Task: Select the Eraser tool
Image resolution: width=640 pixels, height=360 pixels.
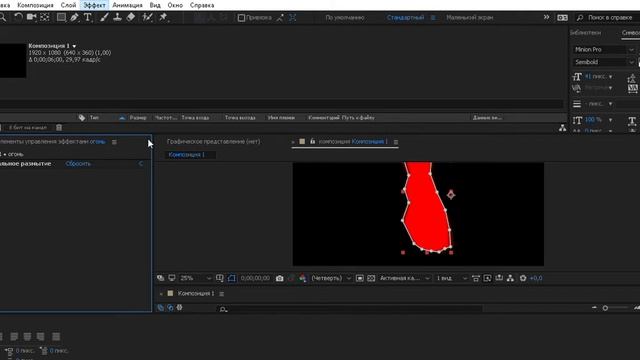Action: (131, 17)
